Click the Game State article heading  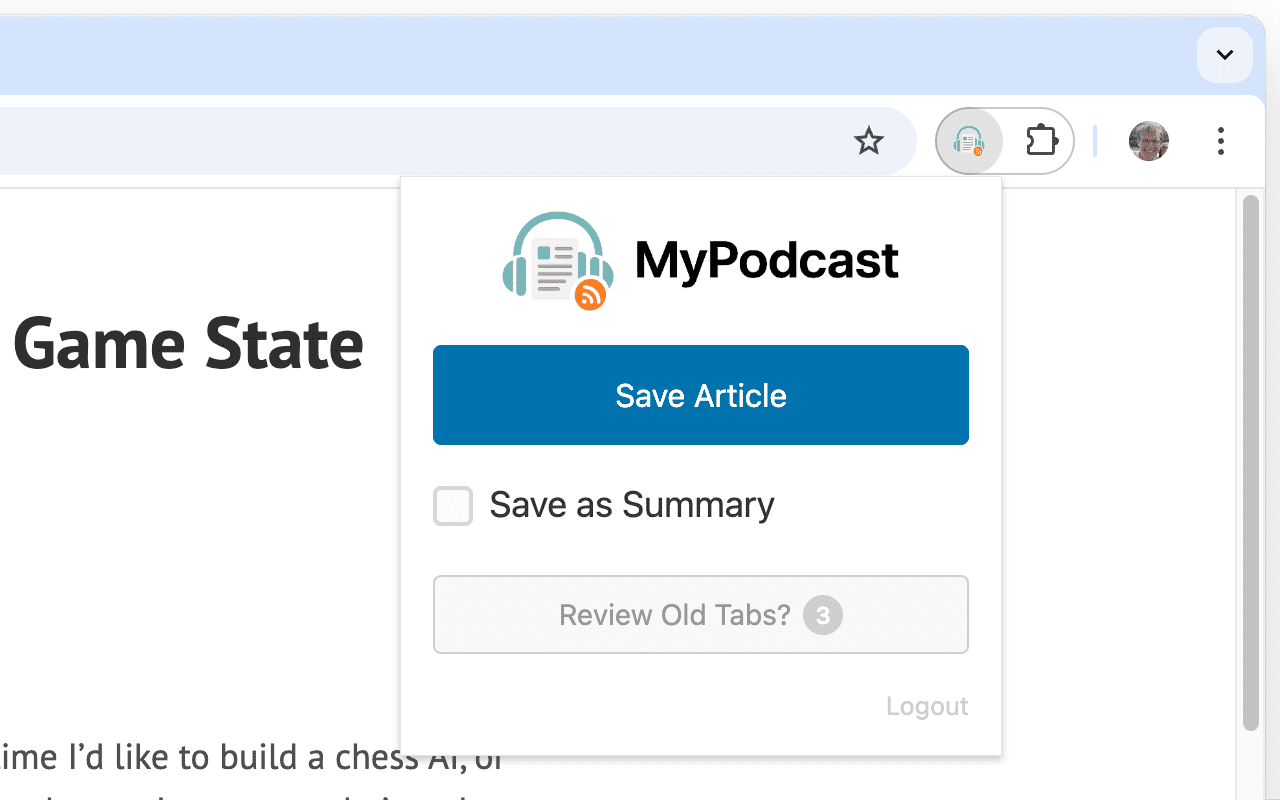tap(188, 343)
